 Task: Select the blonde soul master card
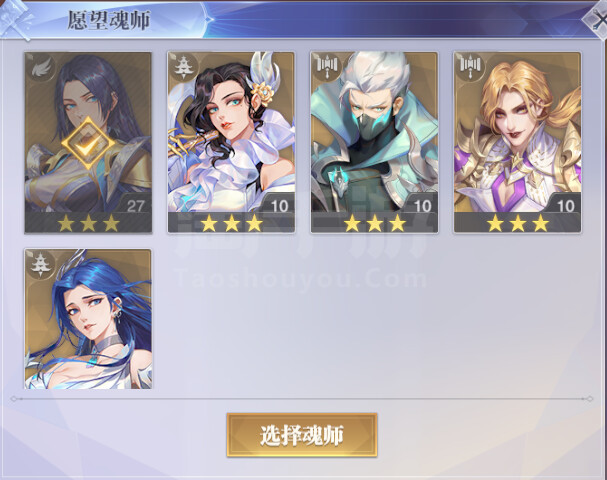(x=518, y=142)
